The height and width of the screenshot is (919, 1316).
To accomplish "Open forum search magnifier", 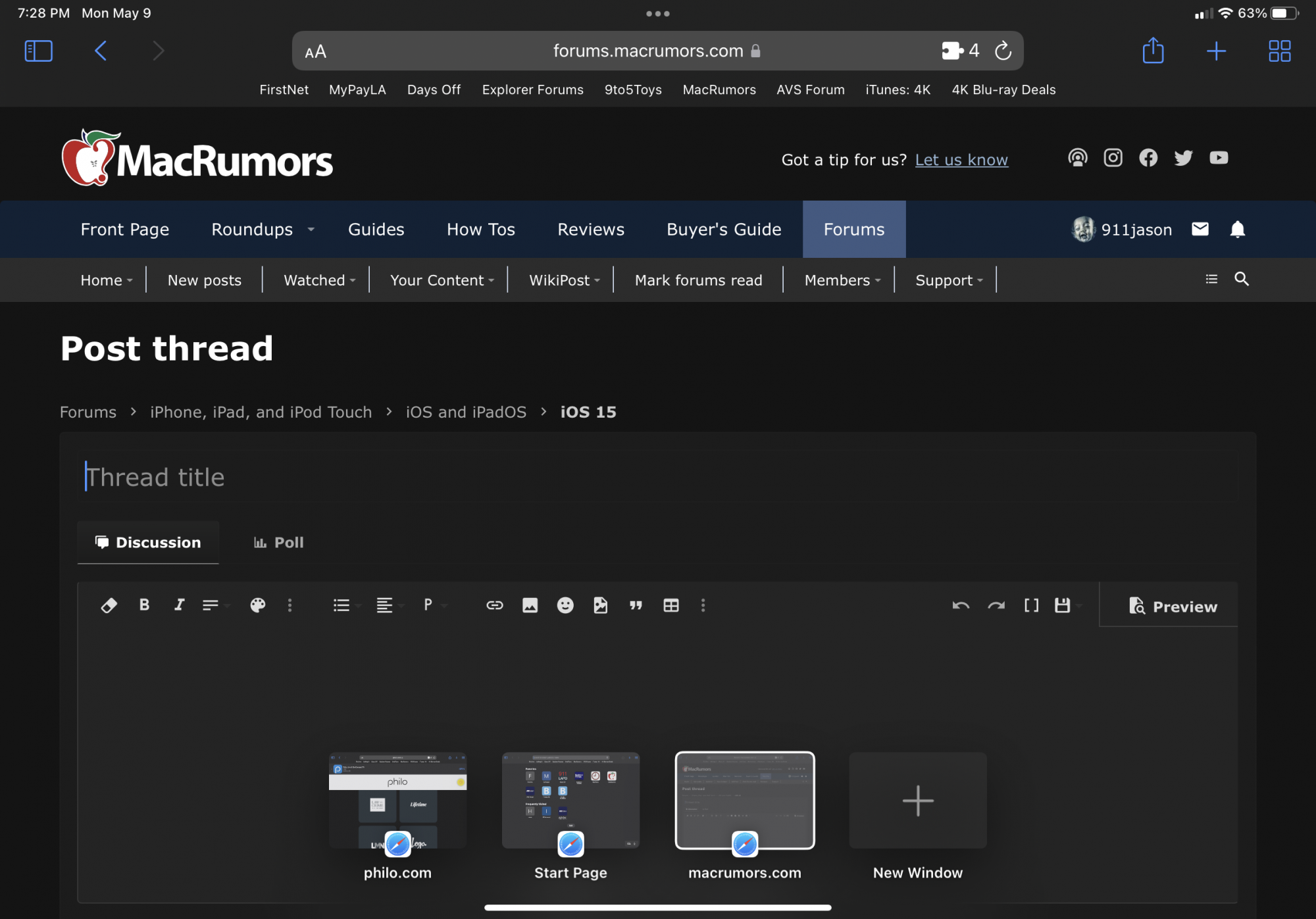I will 1242,279.
